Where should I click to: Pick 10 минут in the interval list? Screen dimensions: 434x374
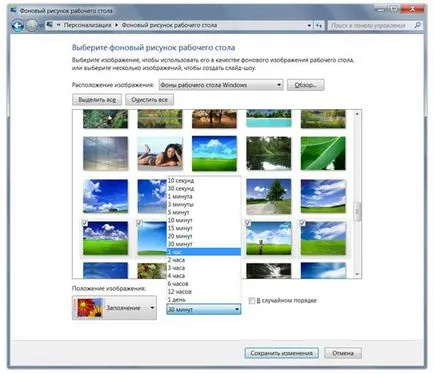coord(203,220)
